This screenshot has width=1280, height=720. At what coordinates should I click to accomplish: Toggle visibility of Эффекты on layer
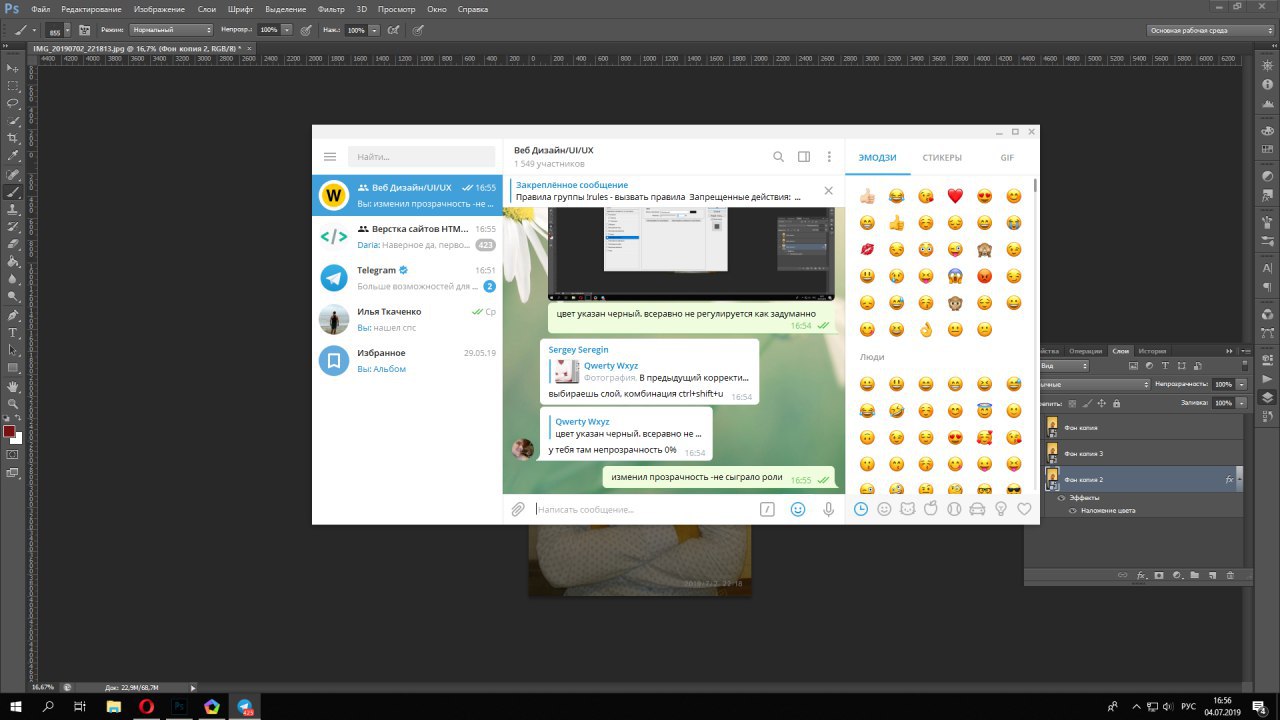pos(1062,498)
